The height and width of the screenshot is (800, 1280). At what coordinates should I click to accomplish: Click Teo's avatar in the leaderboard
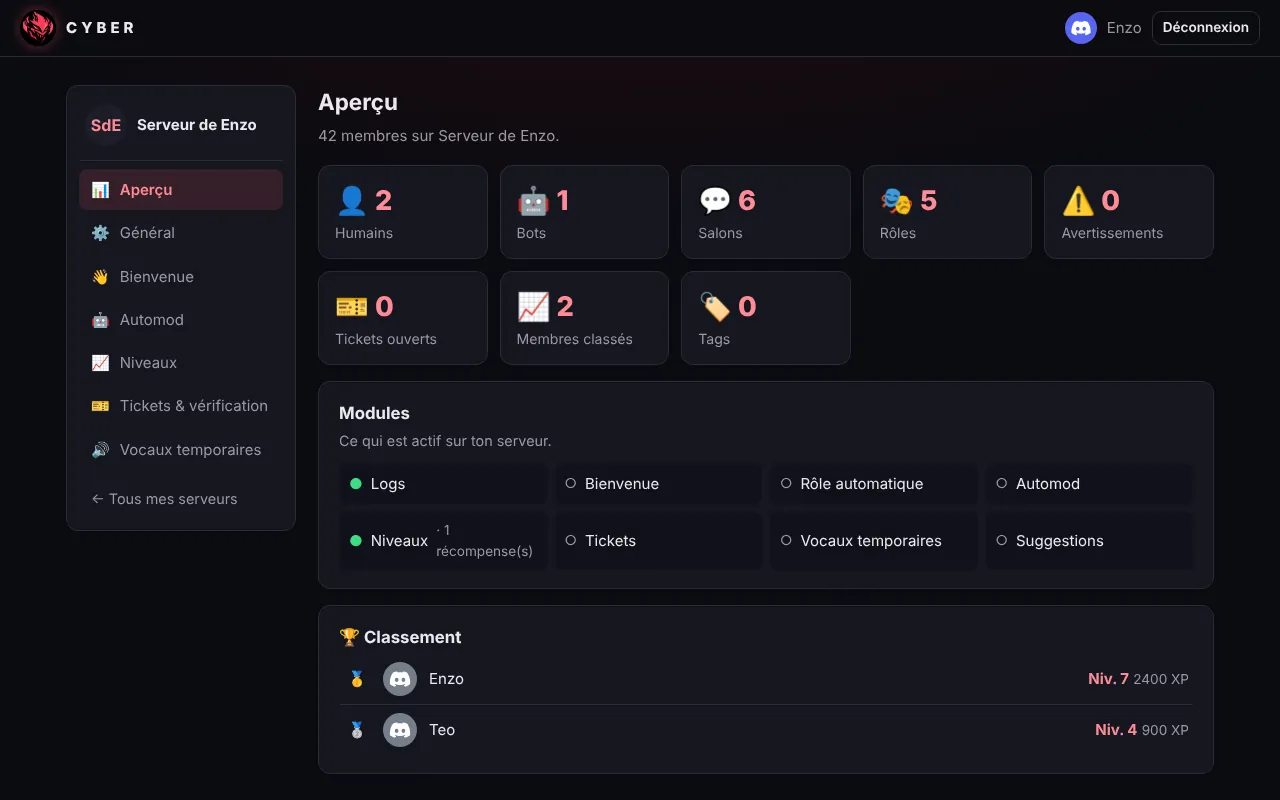(x=400, y=730)
